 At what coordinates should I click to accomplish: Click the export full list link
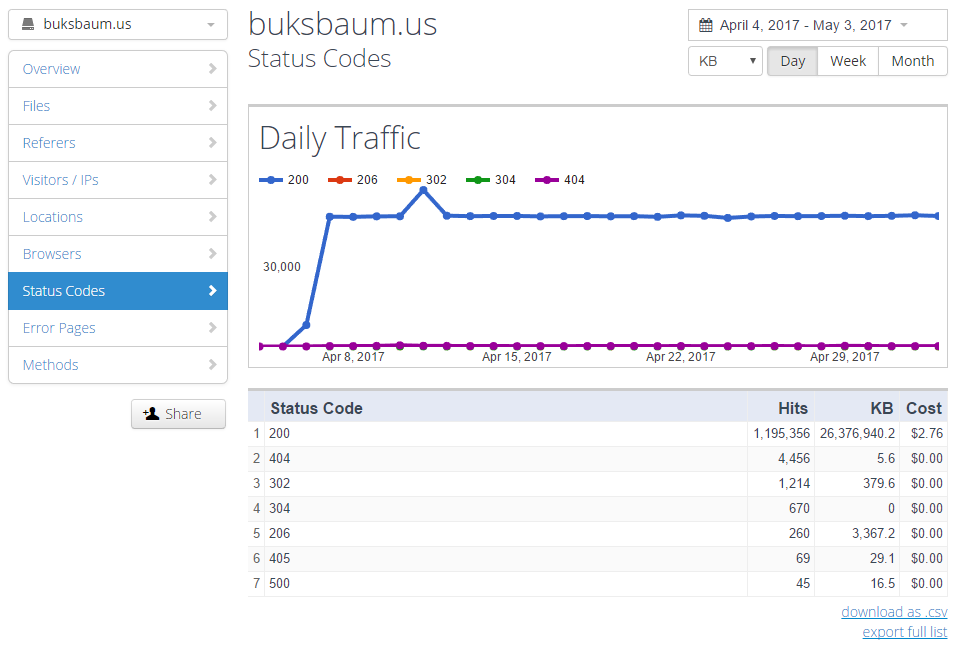[x=904, y=632]
